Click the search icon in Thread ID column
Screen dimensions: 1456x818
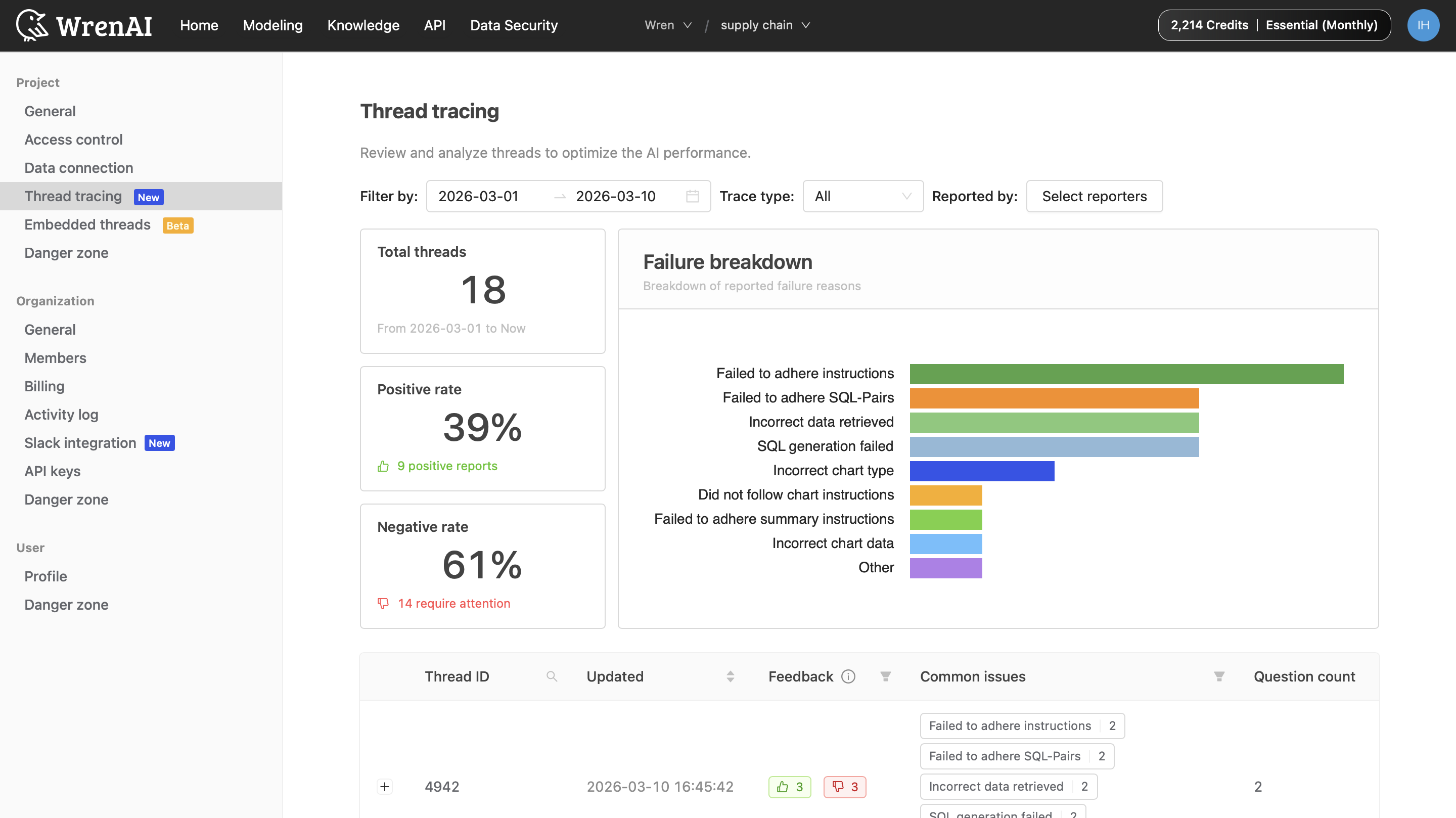coord(551,676)
